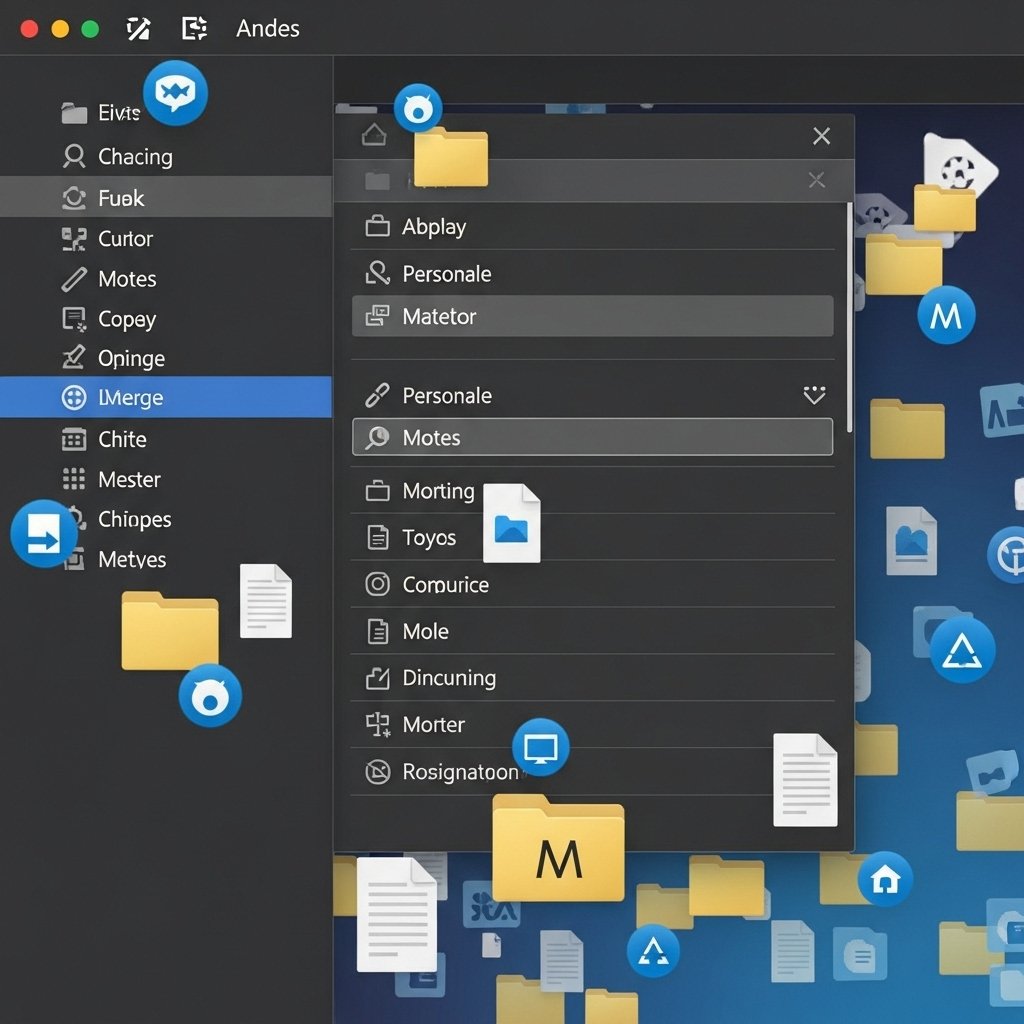Expand the Personale chevron dropdown
Screen dimensions: 1024x1024
[x=814, y=396]
